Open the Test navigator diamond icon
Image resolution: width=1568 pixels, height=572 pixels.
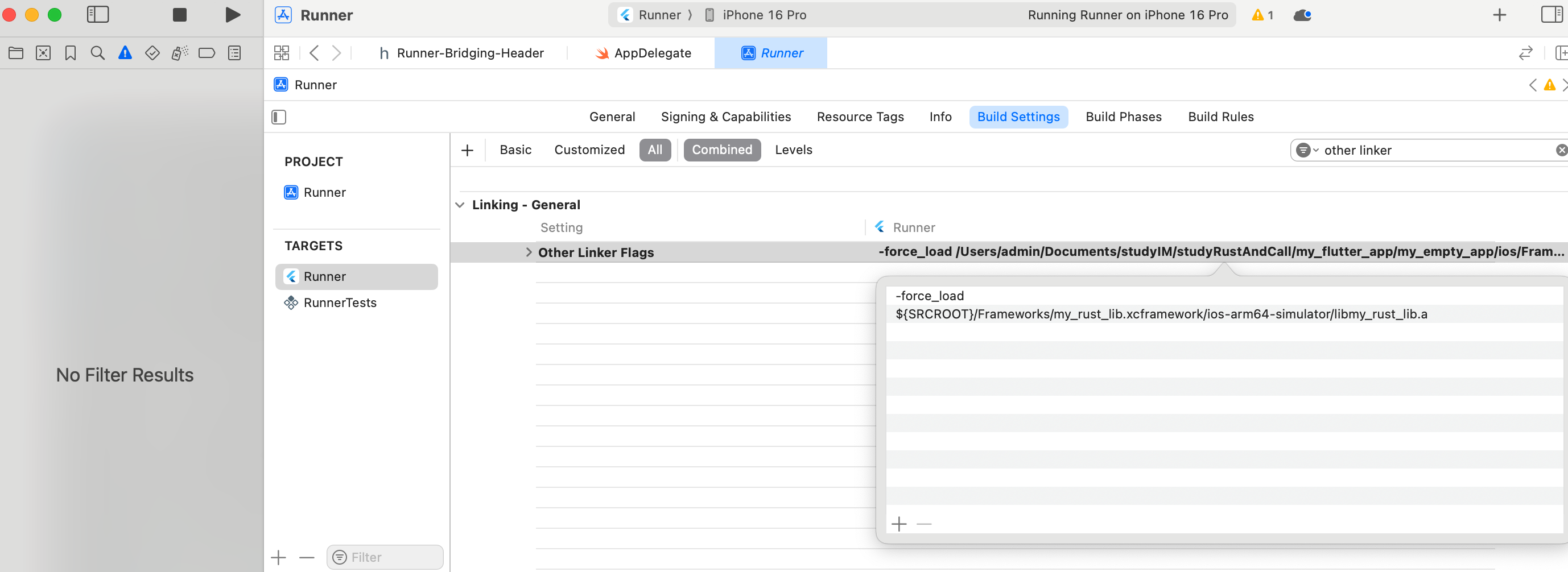pos(152,53)
